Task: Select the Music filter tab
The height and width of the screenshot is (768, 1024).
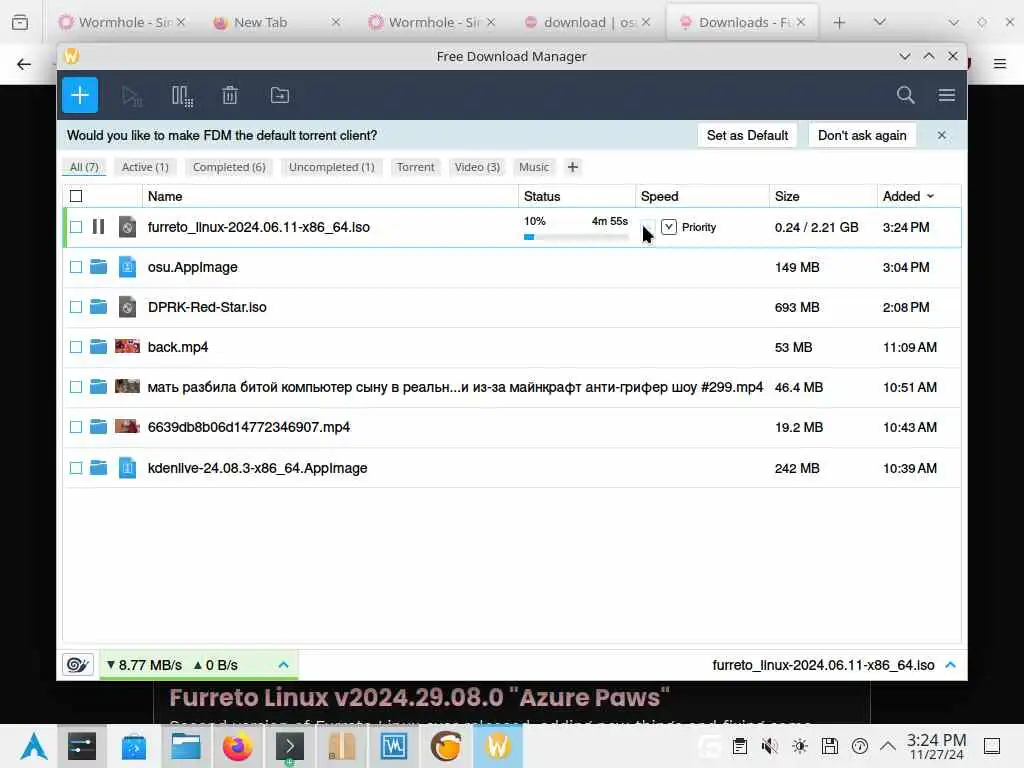Action: click(534, 167)
